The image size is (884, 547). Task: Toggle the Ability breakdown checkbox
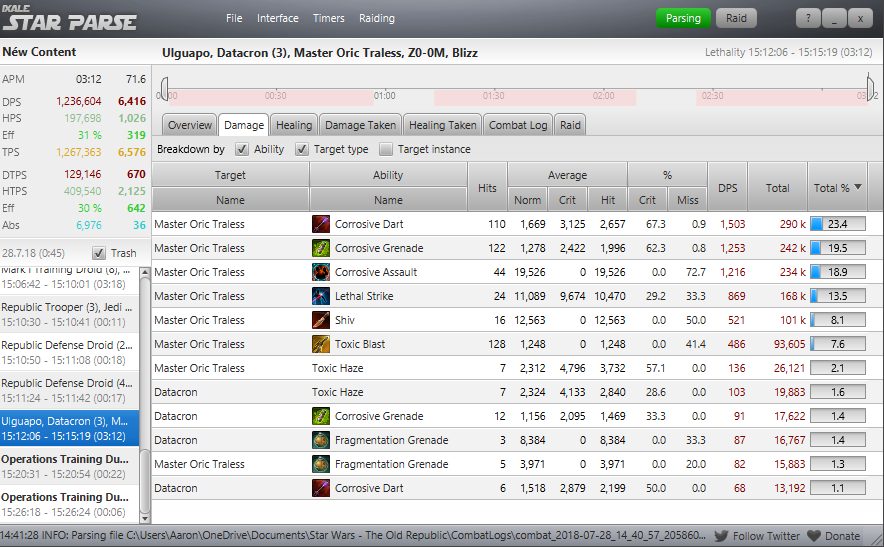tap(242, 149)
